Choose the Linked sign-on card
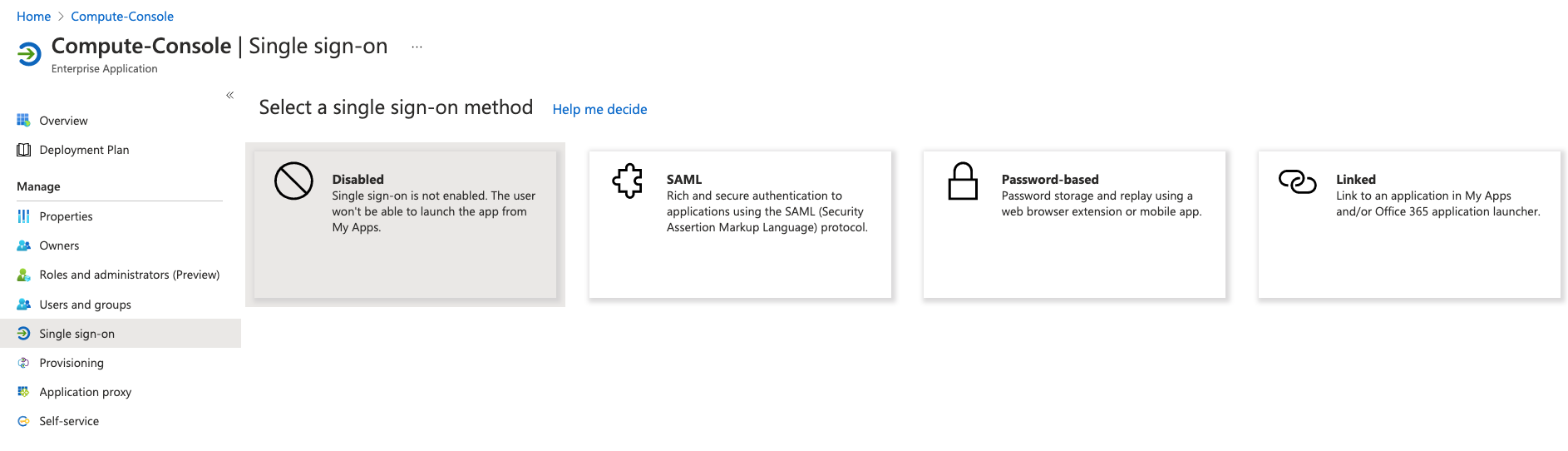The image size is (1568, 451). coord(1409,225)
